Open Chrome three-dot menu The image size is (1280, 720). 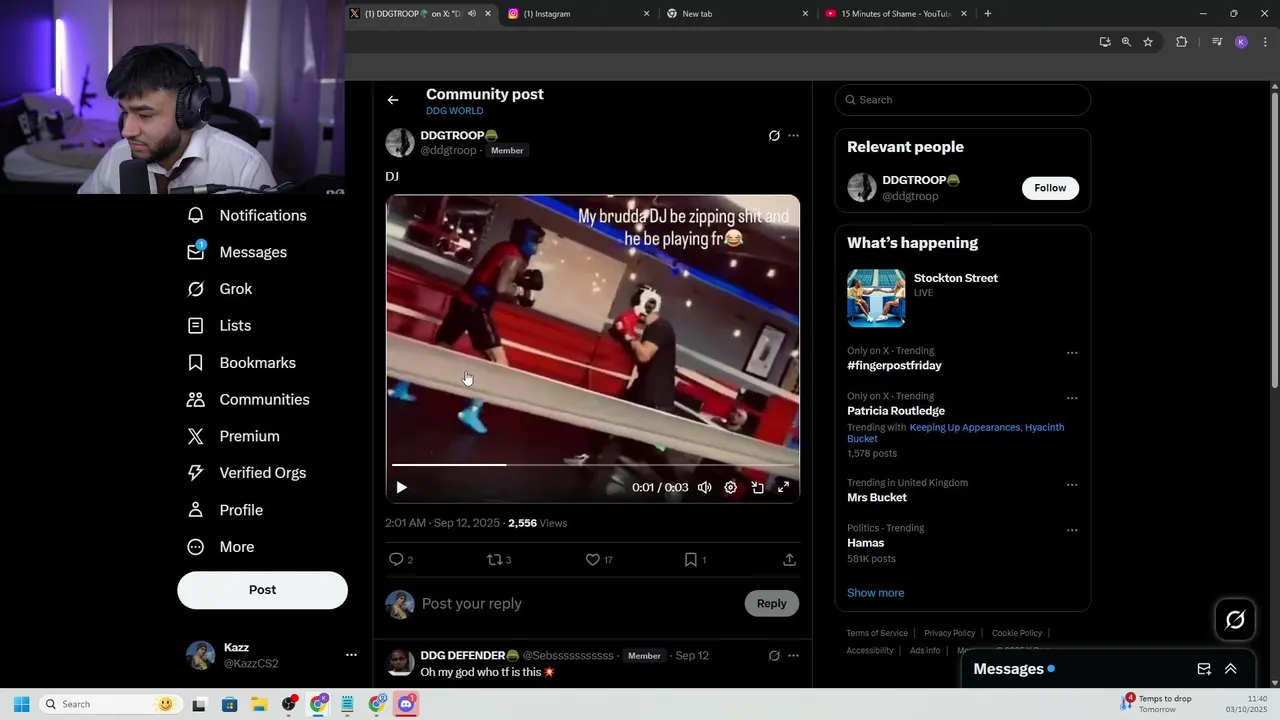point(1265,42)
